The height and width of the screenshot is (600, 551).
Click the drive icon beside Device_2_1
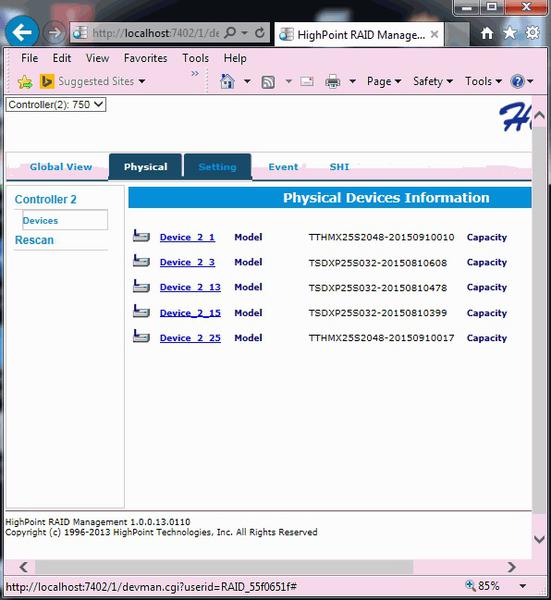[x=141, y=236]
